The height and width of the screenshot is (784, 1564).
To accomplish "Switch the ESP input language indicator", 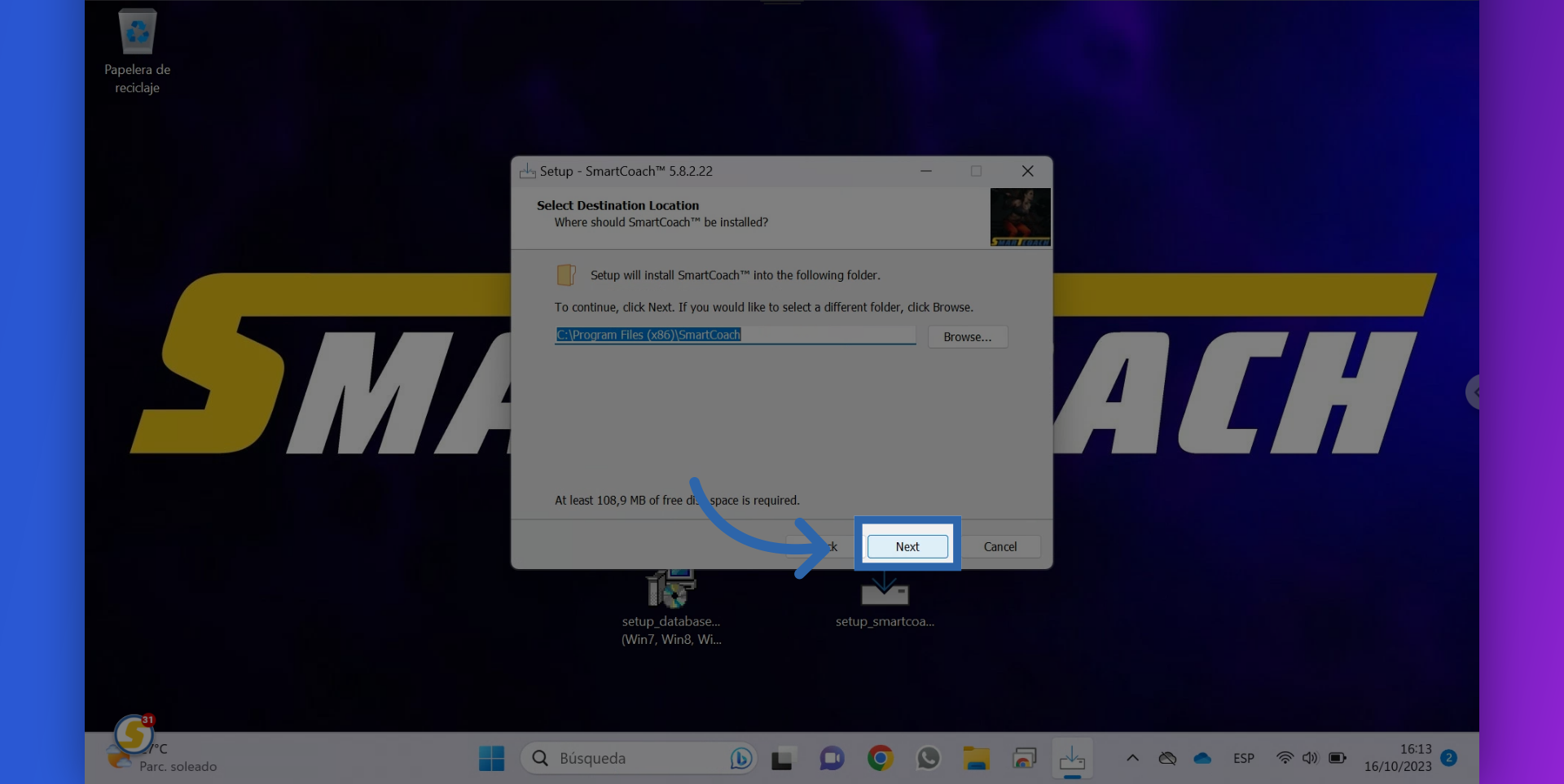I will coord(1243,758).
